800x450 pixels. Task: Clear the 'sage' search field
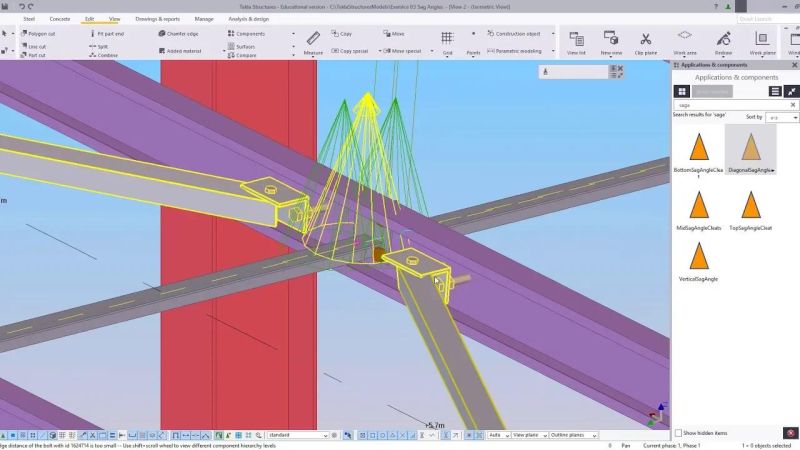coord(793,105)
